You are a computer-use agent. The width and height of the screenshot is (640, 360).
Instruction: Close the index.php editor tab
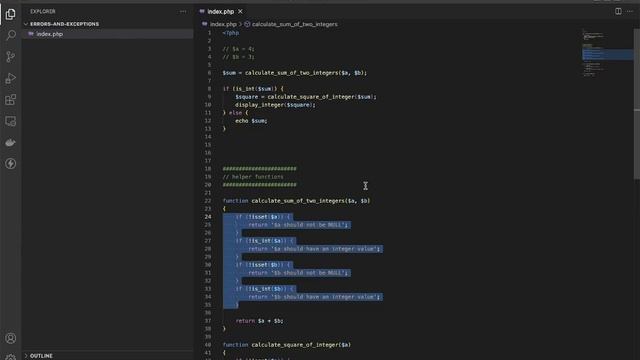[x=240, y=11]
